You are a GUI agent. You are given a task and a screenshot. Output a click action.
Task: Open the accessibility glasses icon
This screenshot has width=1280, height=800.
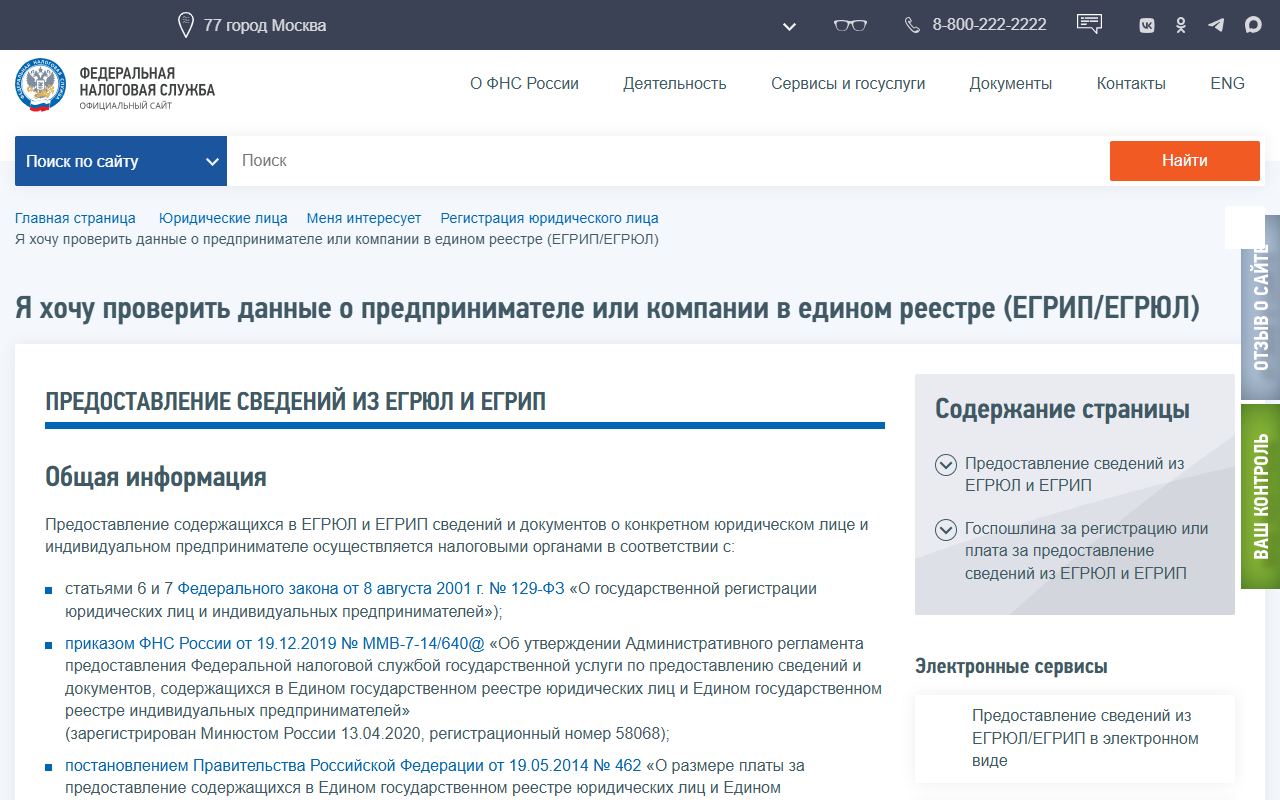point(850,25)
